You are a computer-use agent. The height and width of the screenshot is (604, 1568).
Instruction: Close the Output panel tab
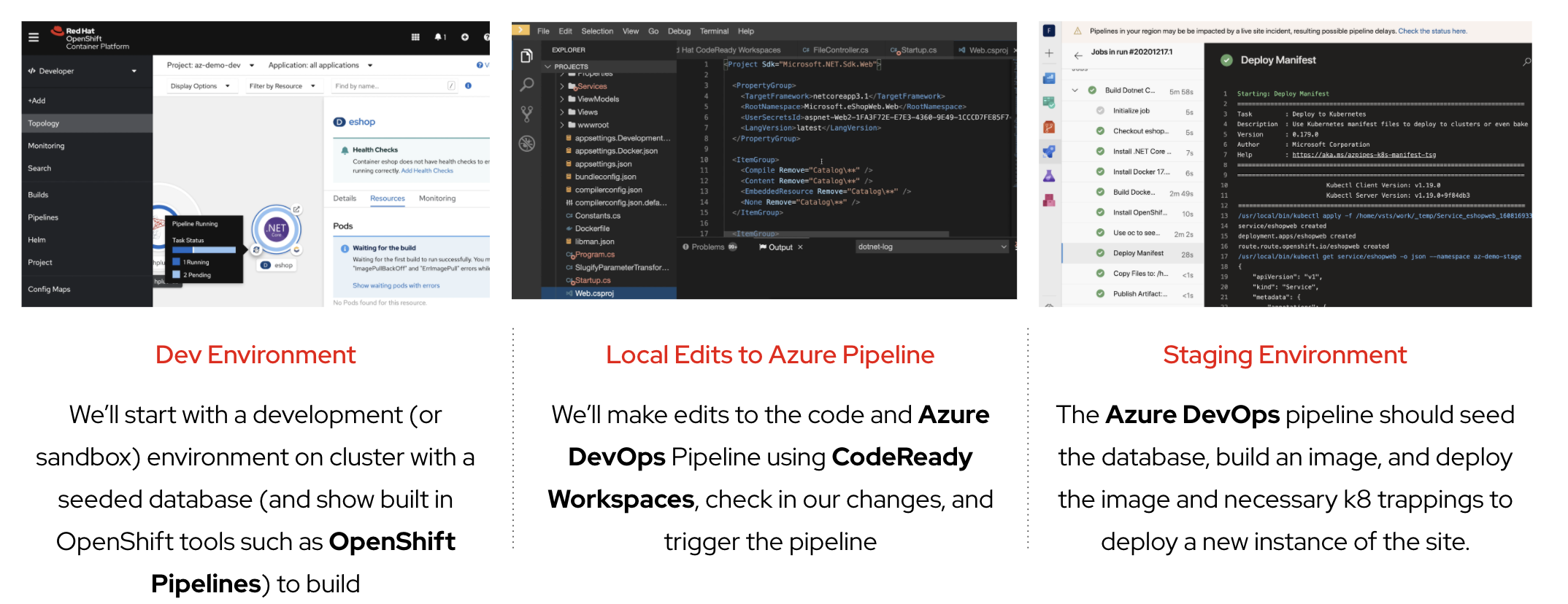[x=800, y=247]
